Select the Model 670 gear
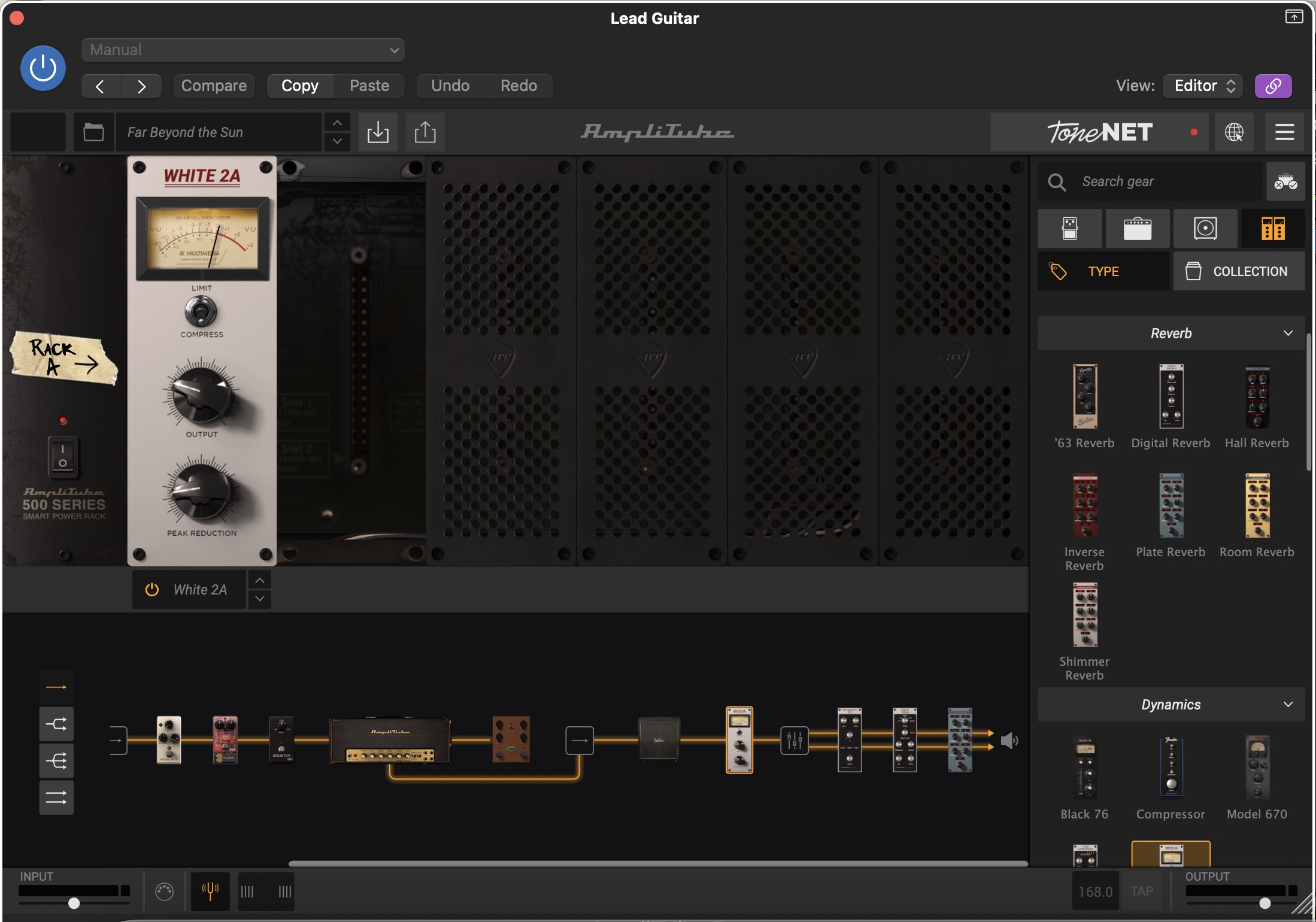1316x922 pixels. [x=1257, y=778]
